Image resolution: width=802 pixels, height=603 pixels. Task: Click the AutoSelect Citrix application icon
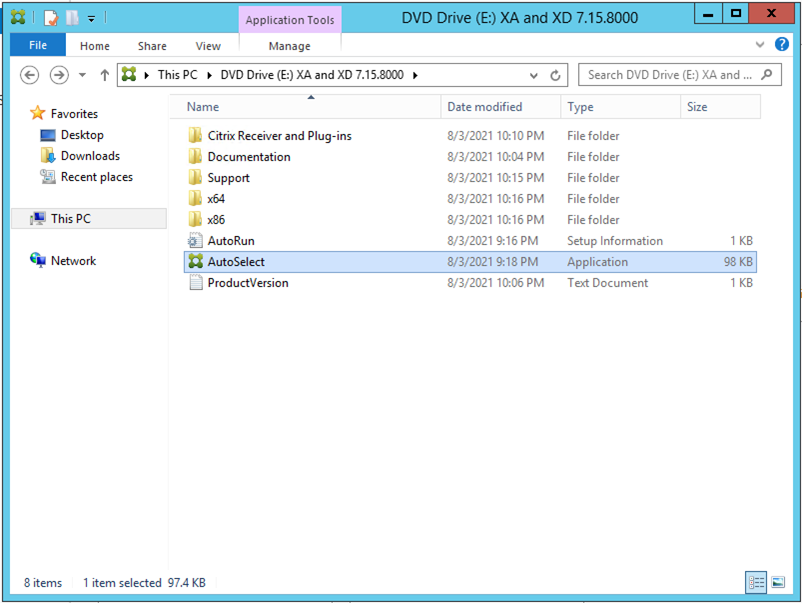[195, 261]
